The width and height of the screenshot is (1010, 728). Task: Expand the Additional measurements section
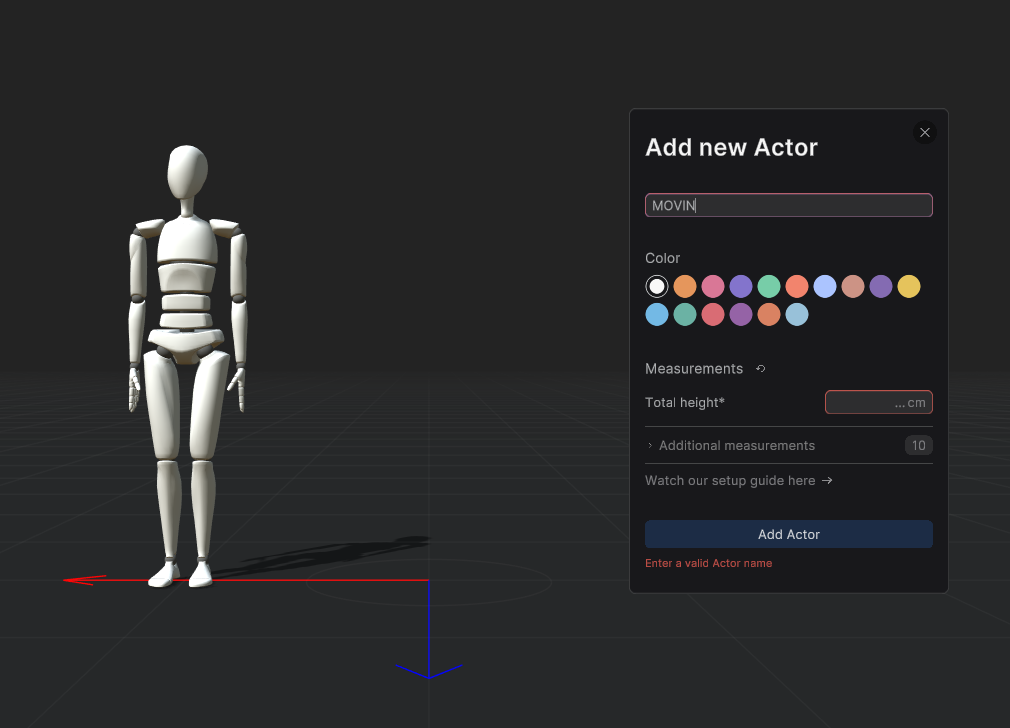tap(737, 446)
